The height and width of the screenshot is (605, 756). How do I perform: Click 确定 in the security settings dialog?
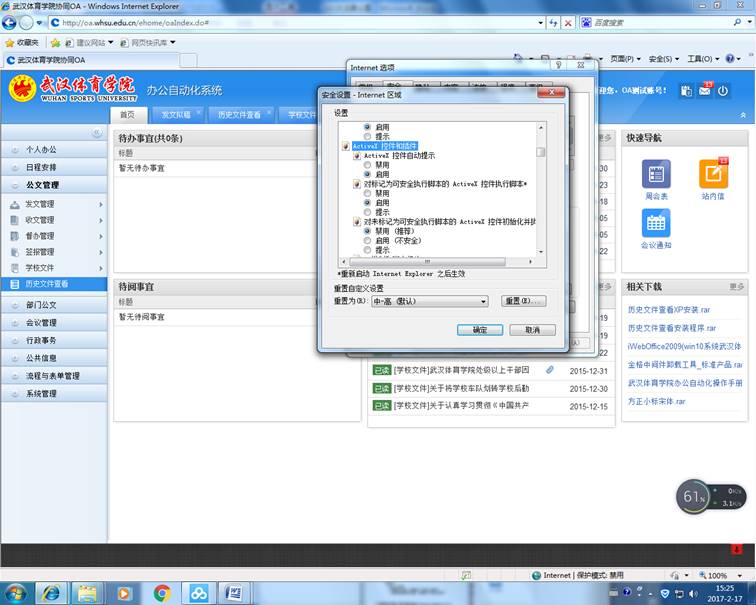[479, 330]
